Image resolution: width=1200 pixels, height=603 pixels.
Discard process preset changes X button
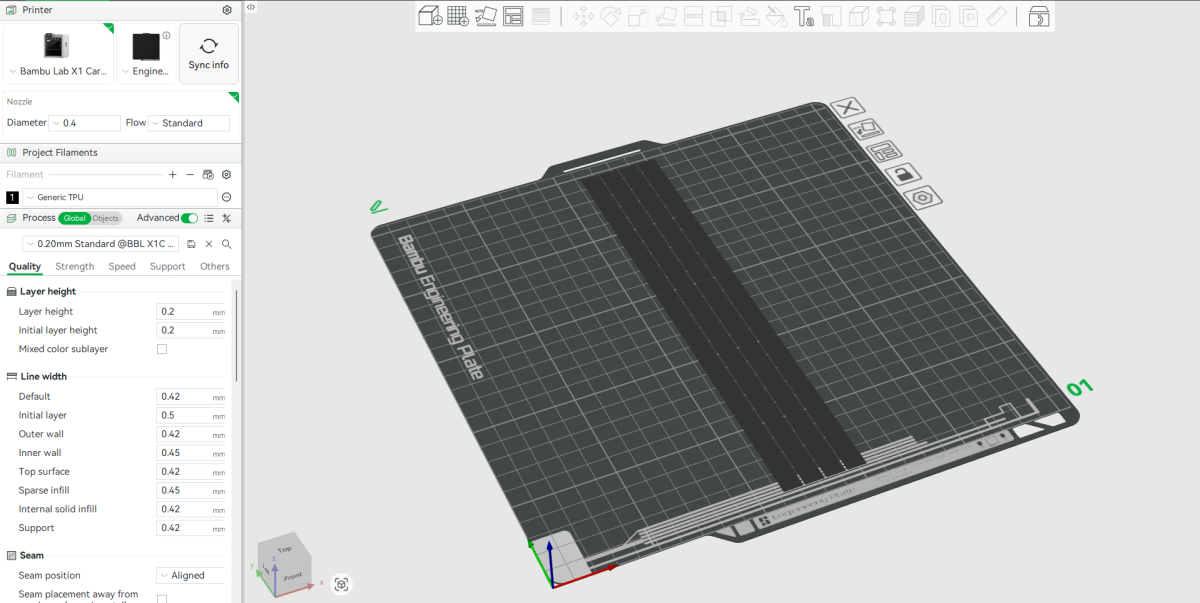(x=209, y=244)
